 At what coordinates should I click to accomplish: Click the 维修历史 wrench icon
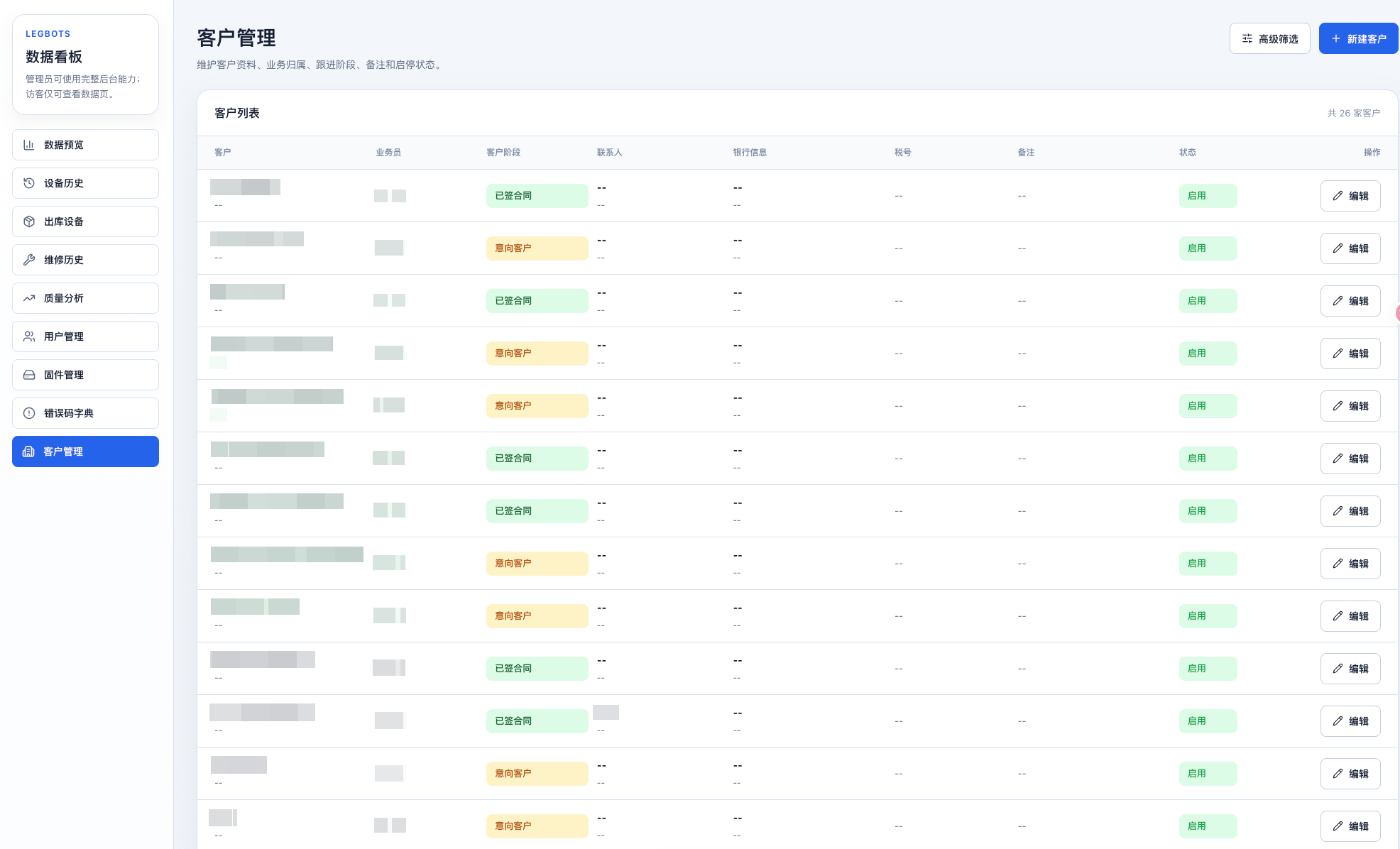click(x=29, y=260)
